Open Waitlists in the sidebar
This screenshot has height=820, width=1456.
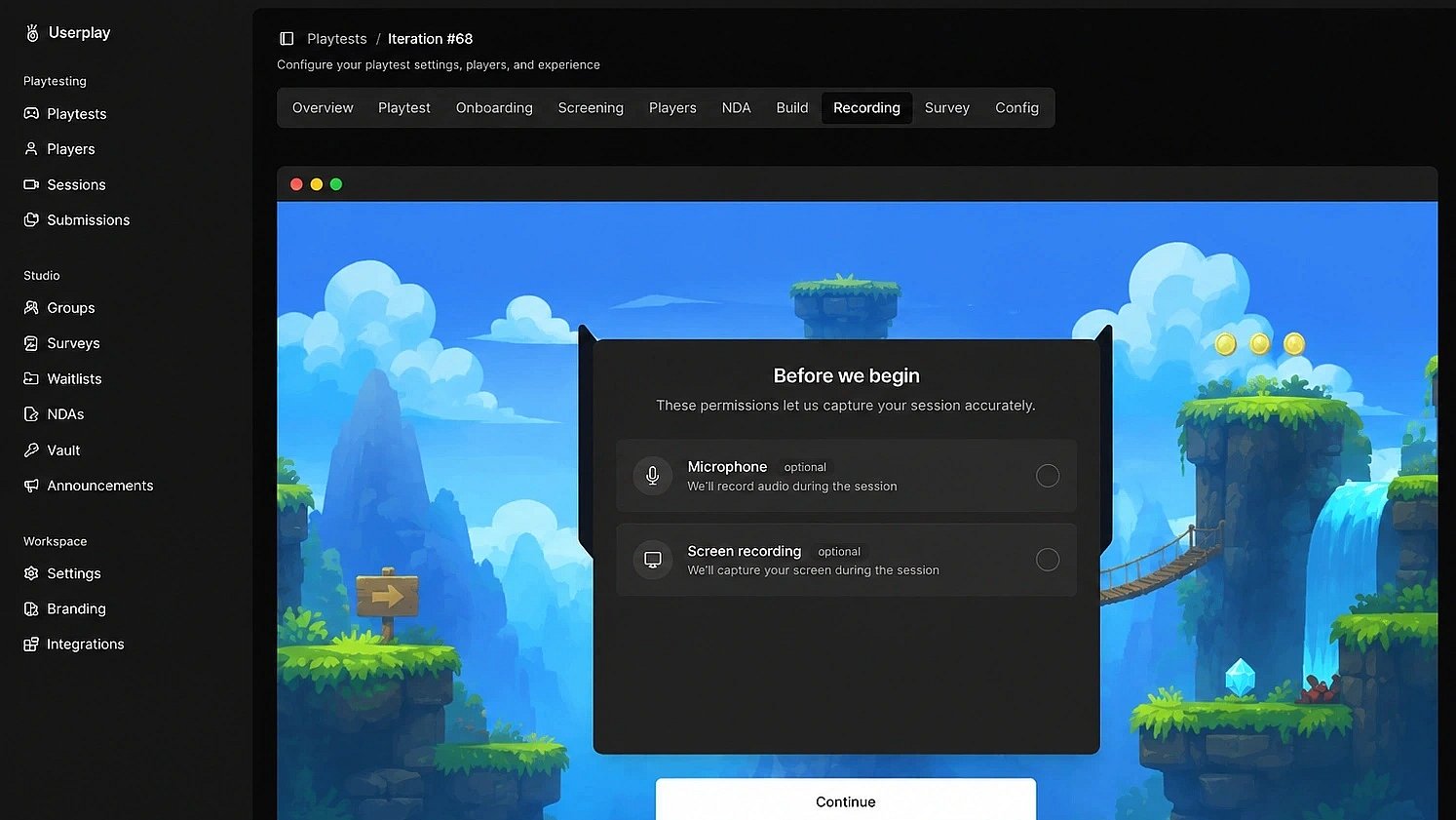click(x=74, y=379)
